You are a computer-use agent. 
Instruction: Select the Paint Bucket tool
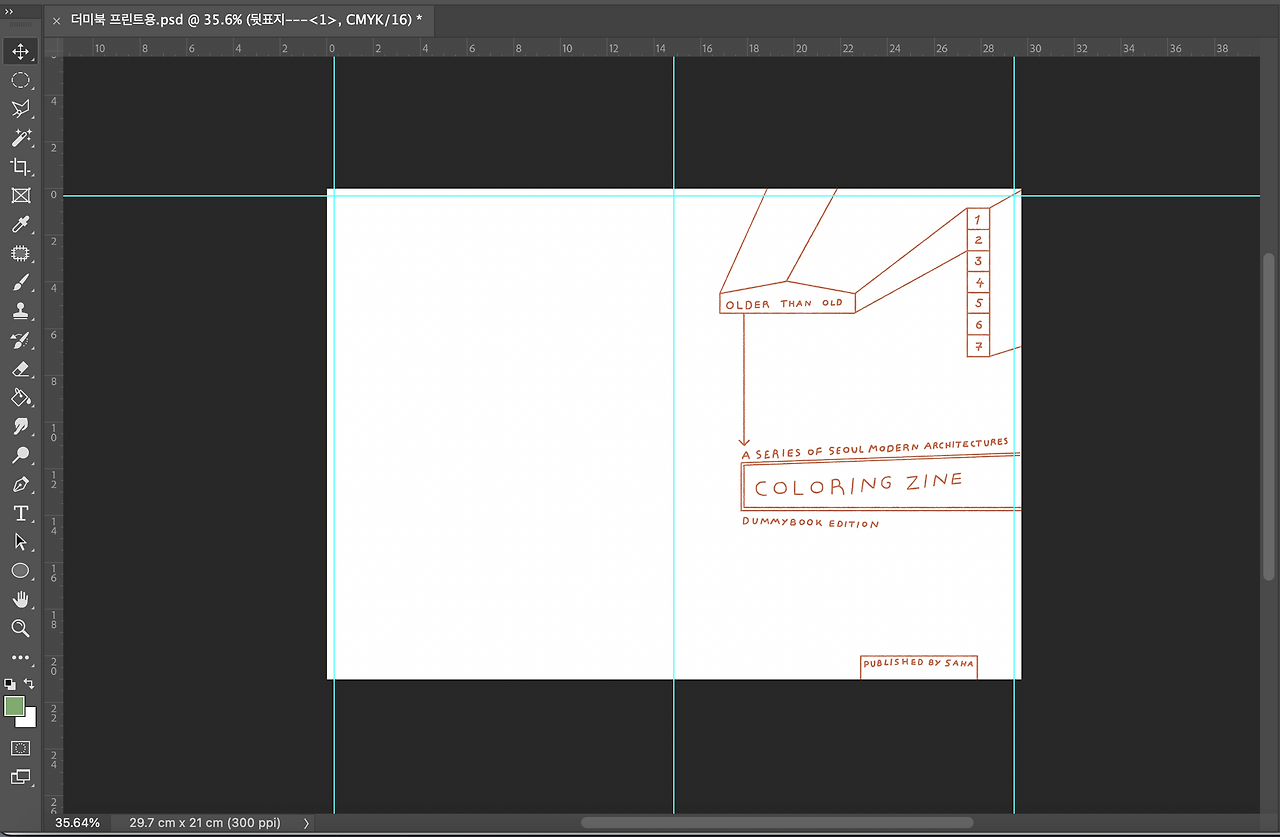point(20,398)
